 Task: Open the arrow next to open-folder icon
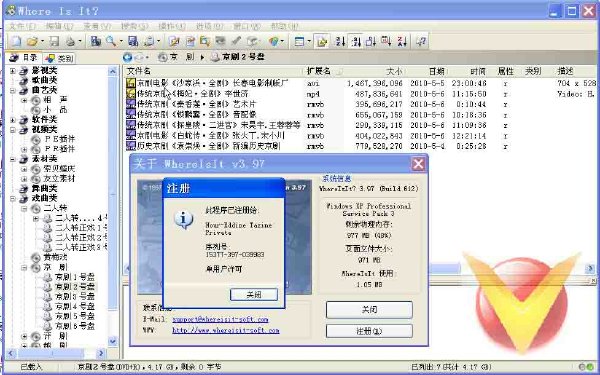tap(42, 41)
